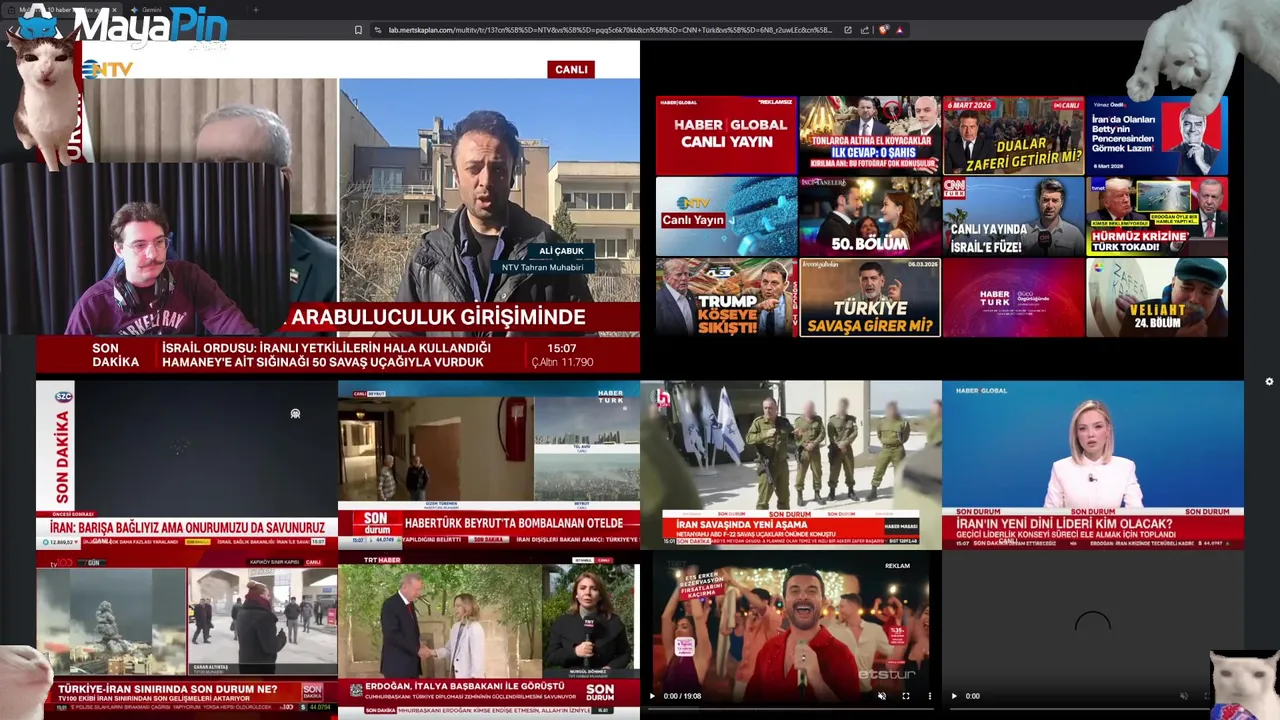The height and width of the screenshot is (720, 1280).
Task: Click the NTV main live stream
Action: [338, 208]
